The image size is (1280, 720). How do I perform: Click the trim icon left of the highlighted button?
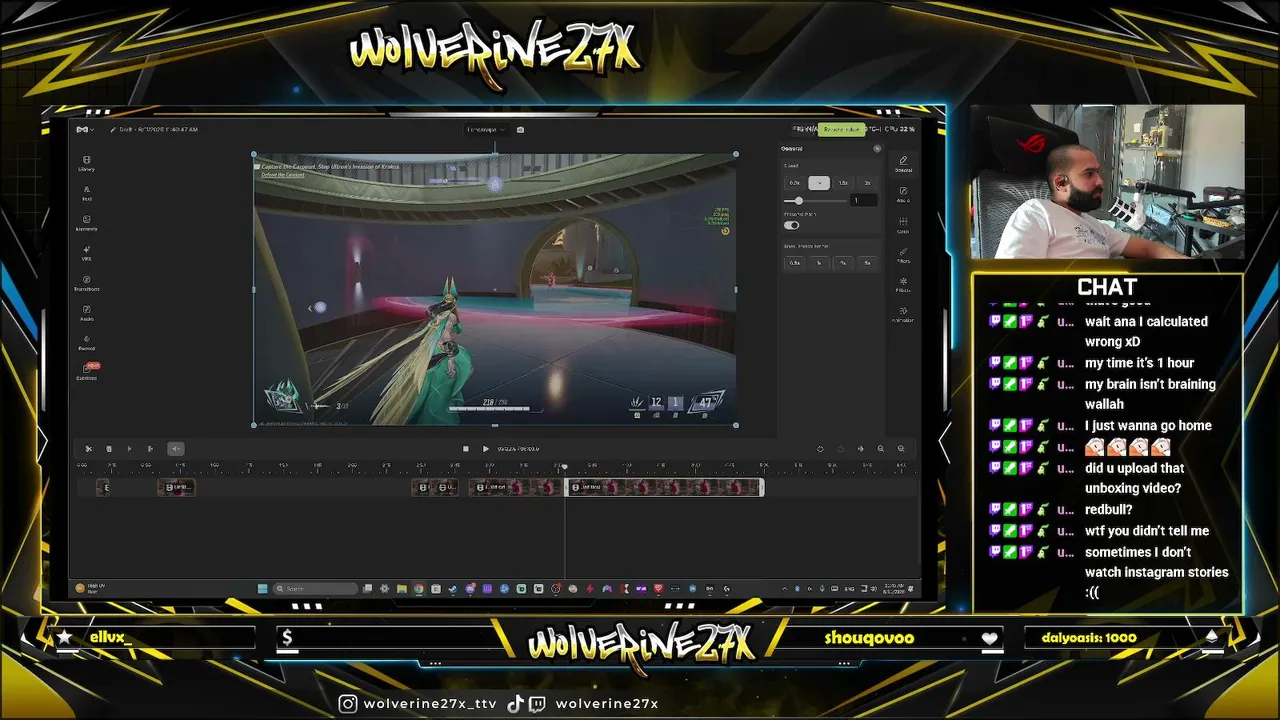click(150, 449)
